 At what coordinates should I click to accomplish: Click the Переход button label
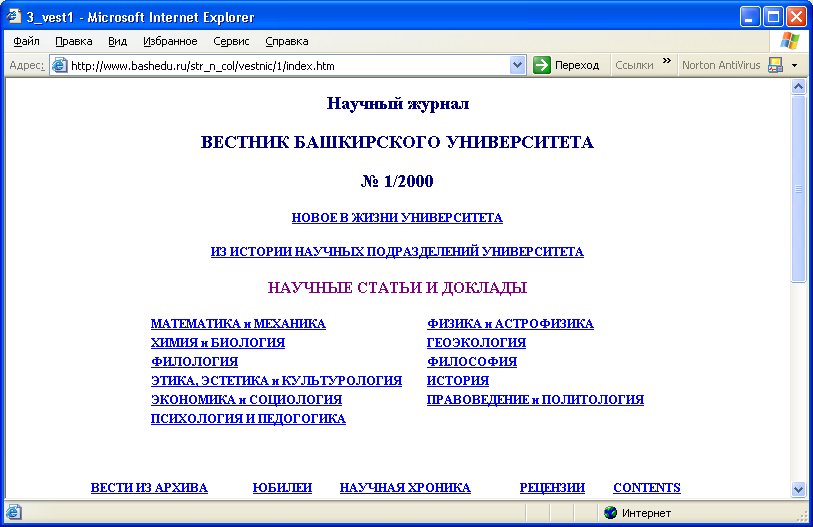(577, 65)
